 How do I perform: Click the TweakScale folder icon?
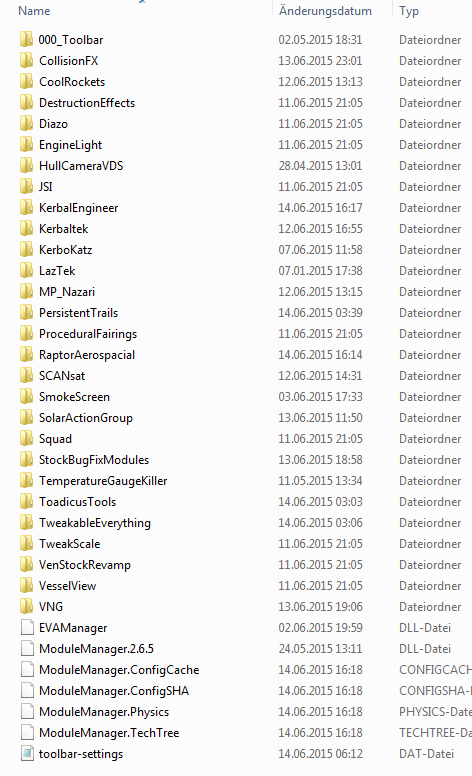point(27,543)
